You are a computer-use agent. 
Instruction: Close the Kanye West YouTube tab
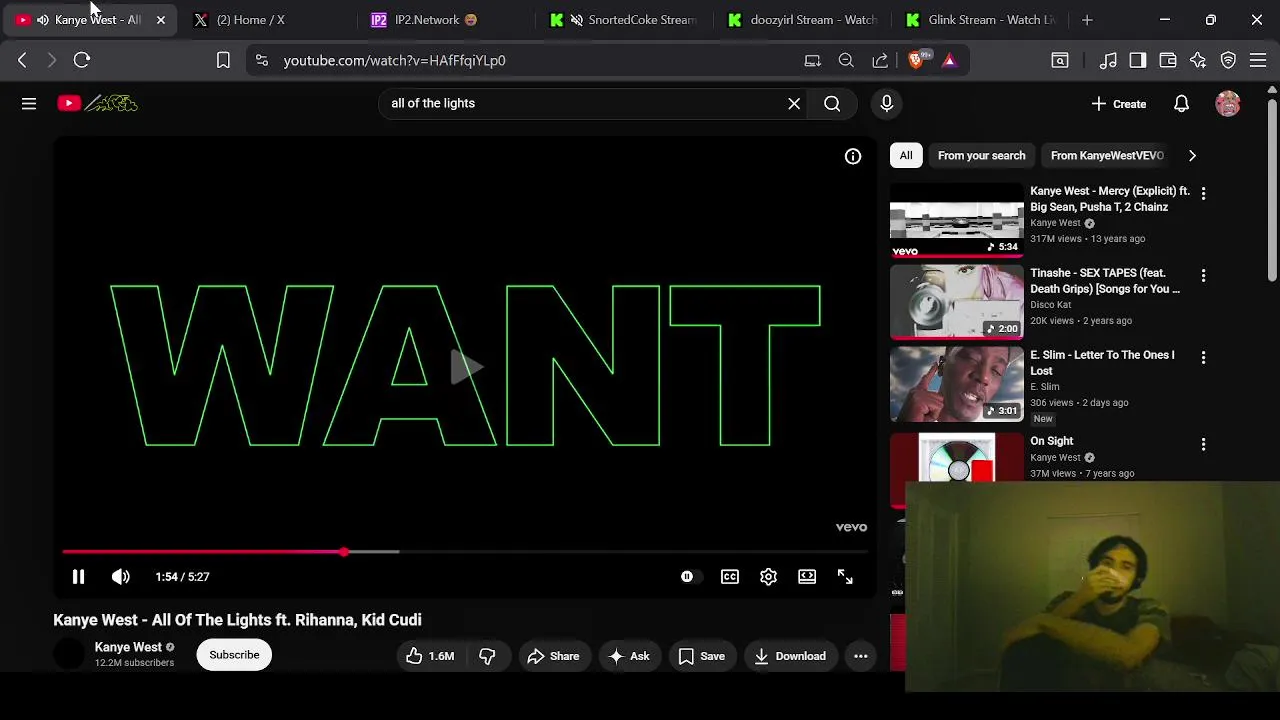tap(161, 20)
